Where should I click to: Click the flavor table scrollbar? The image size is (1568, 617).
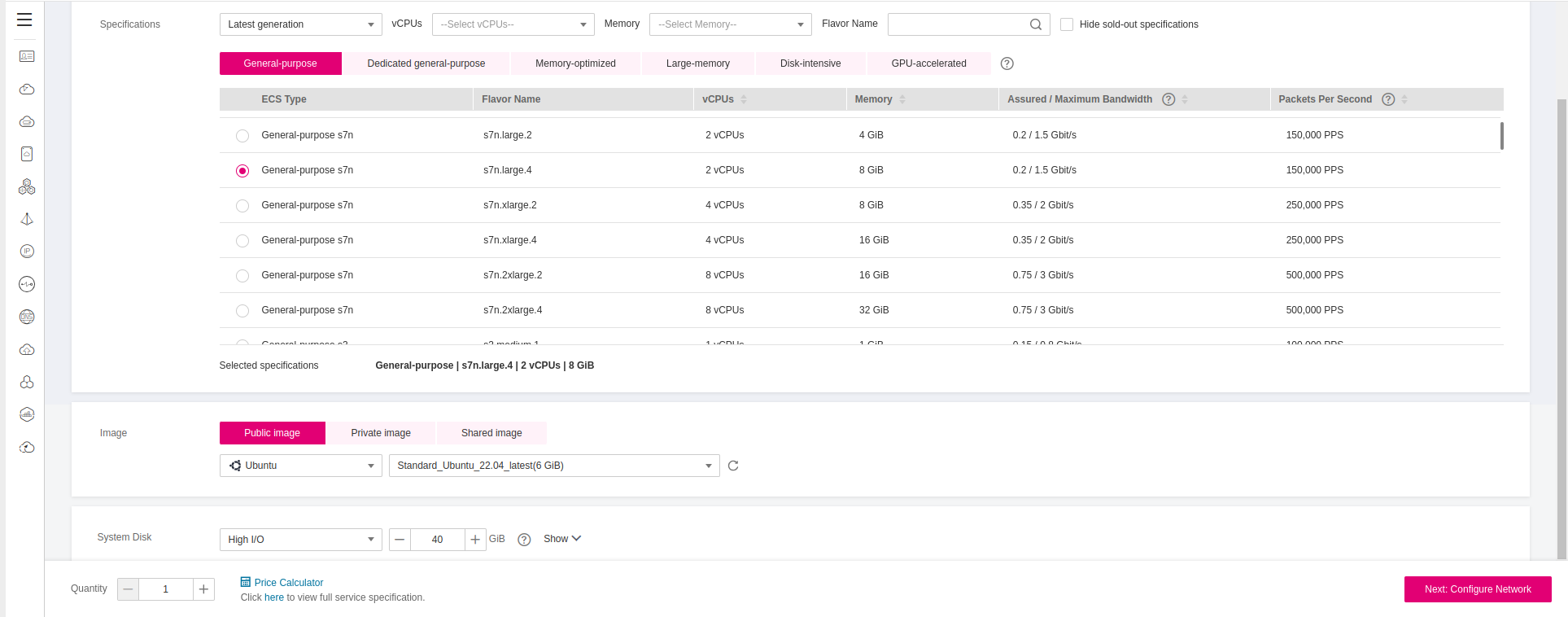coord(1501,136)
